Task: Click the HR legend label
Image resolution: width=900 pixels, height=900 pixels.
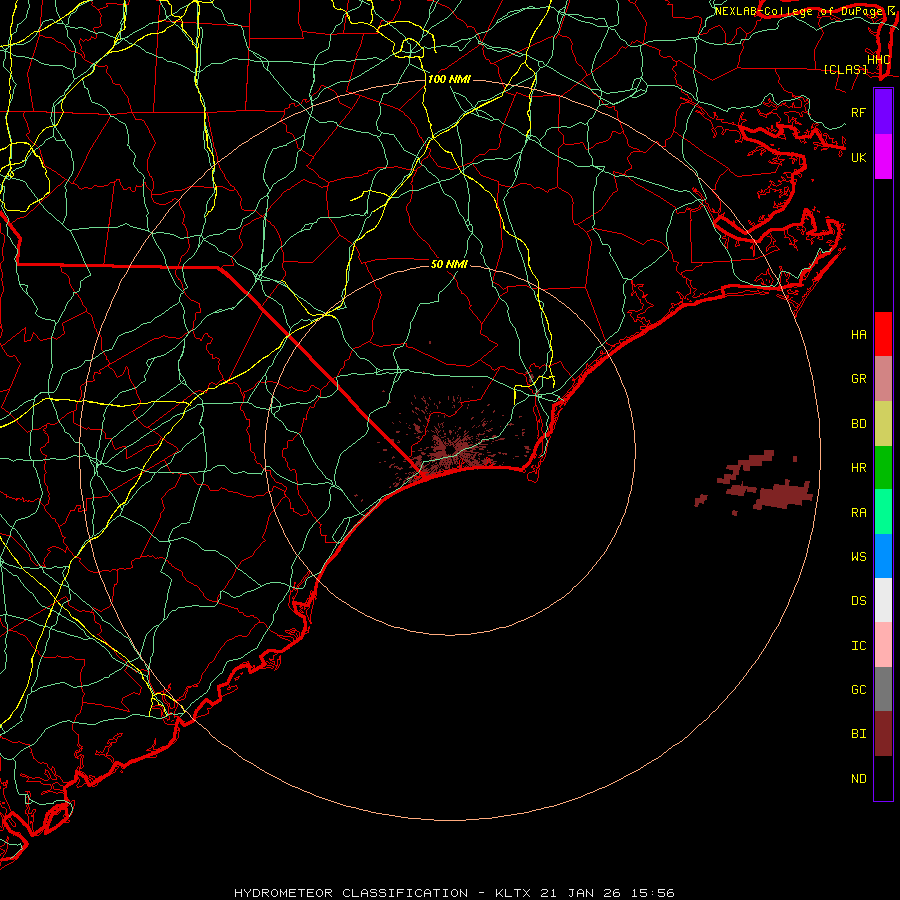Action: point(858,468)
